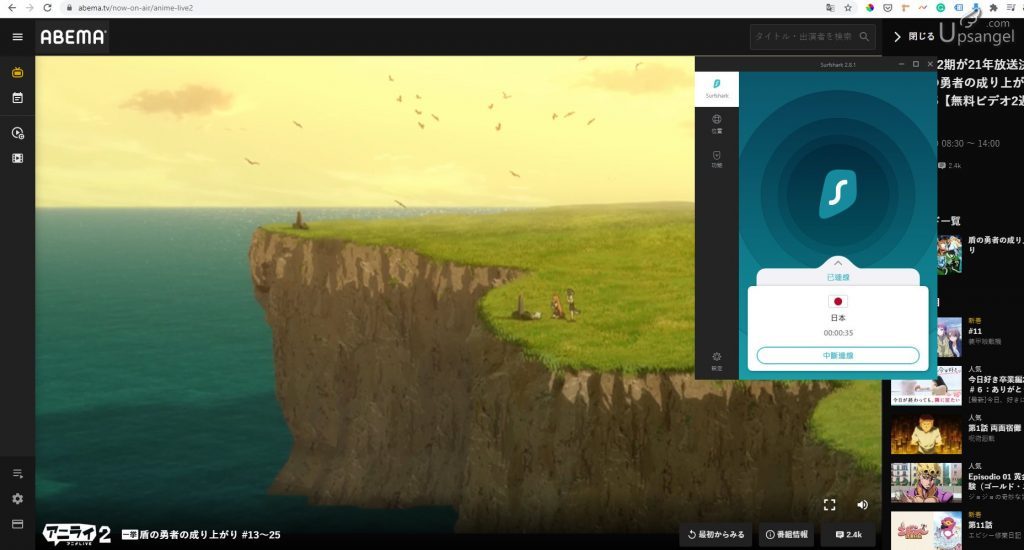The height and width of the screenshot is (550, 1024).
Task: Open the colorful pinwheel extension icon
Action: click(870, 8)
